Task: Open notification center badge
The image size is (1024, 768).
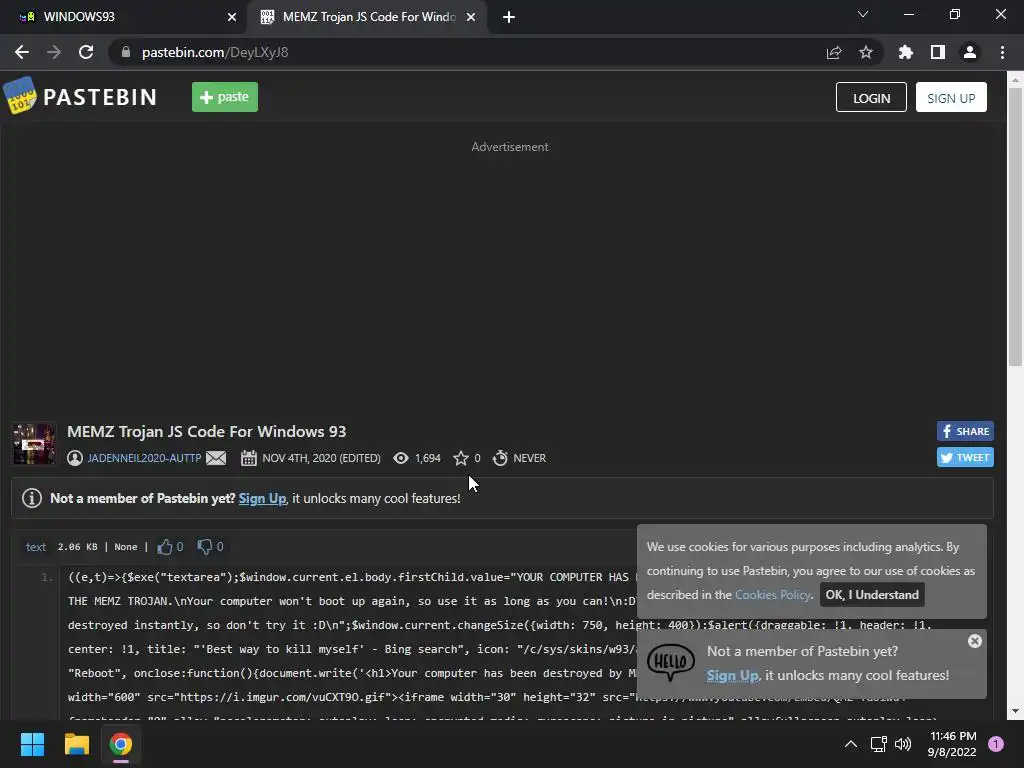Action: 996,744
